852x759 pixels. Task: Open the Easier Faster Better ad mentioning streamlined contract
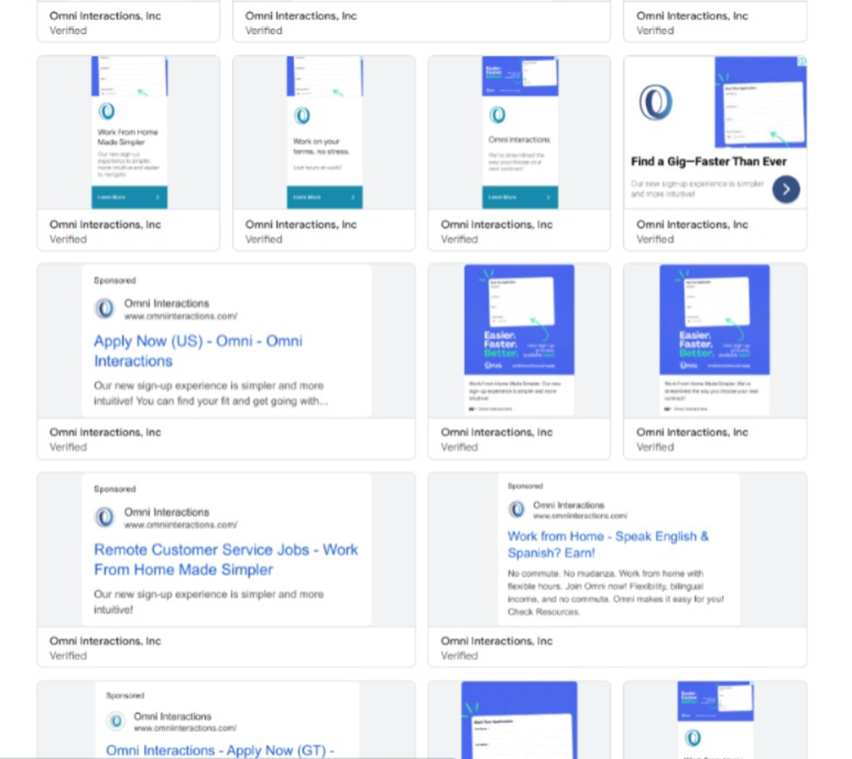714,340
